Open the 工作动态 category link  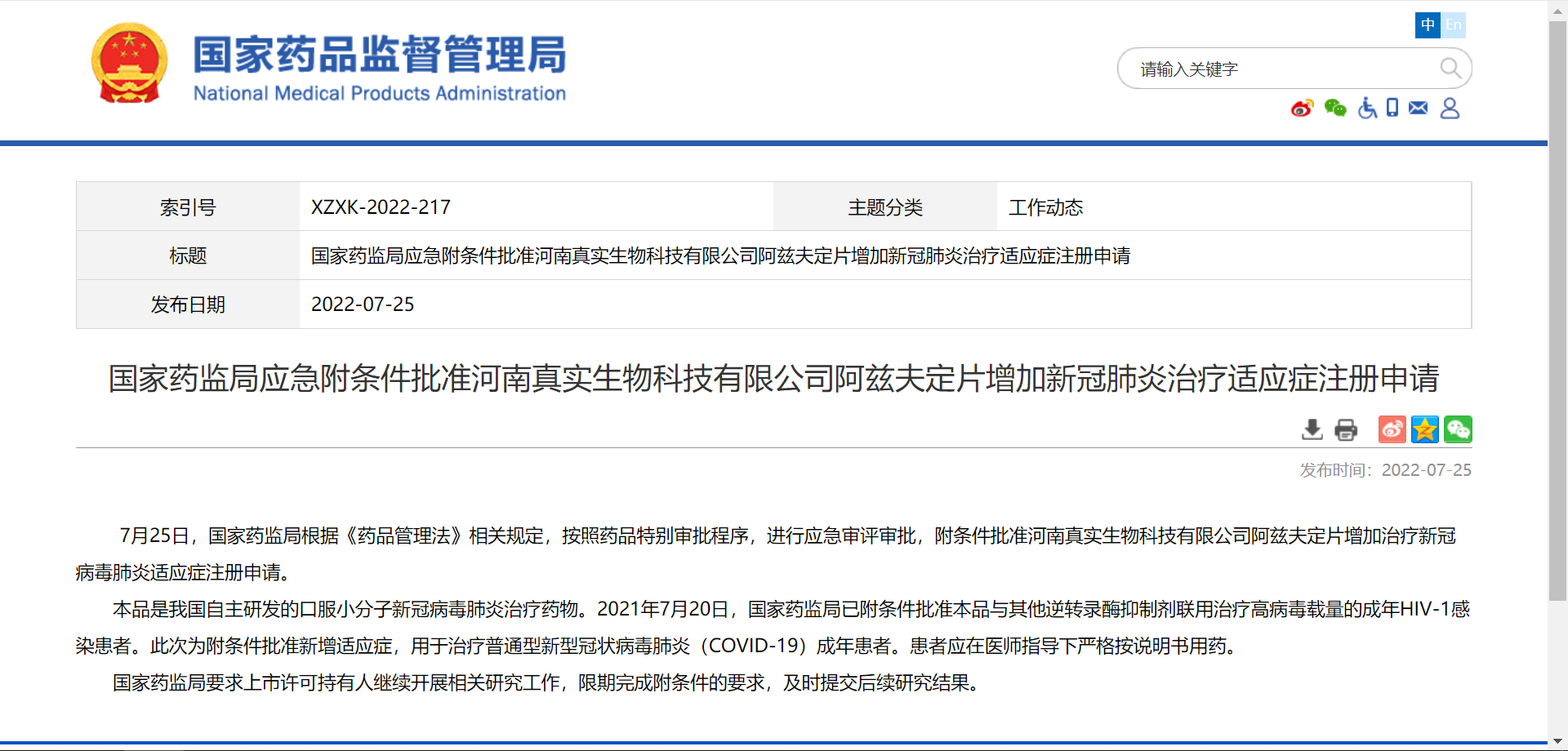point(1045,207)
